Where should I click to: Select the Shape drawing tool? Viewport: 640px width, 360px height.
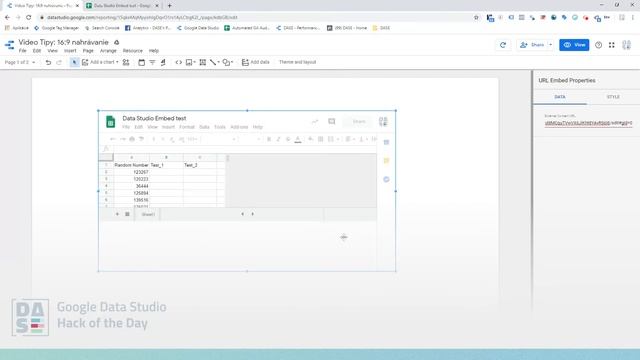[226, 62]
